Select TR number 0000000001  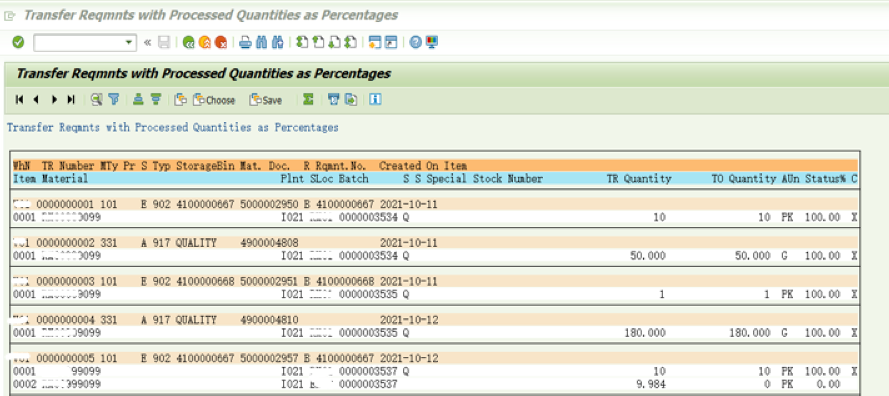(x=65, y=204)
